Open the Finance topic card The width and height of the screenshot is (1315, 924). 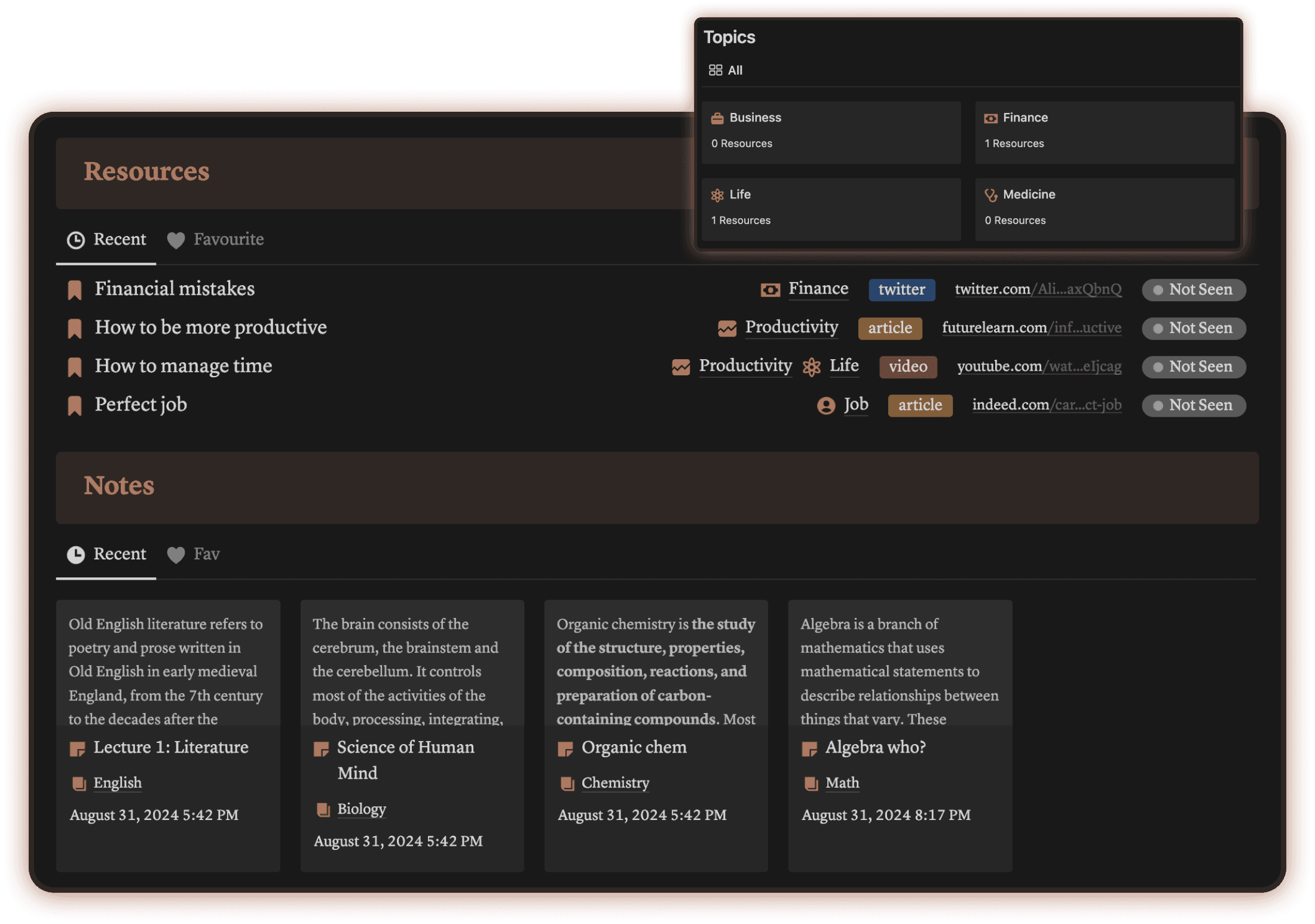pyautogui.click(x=1105, y=133)
